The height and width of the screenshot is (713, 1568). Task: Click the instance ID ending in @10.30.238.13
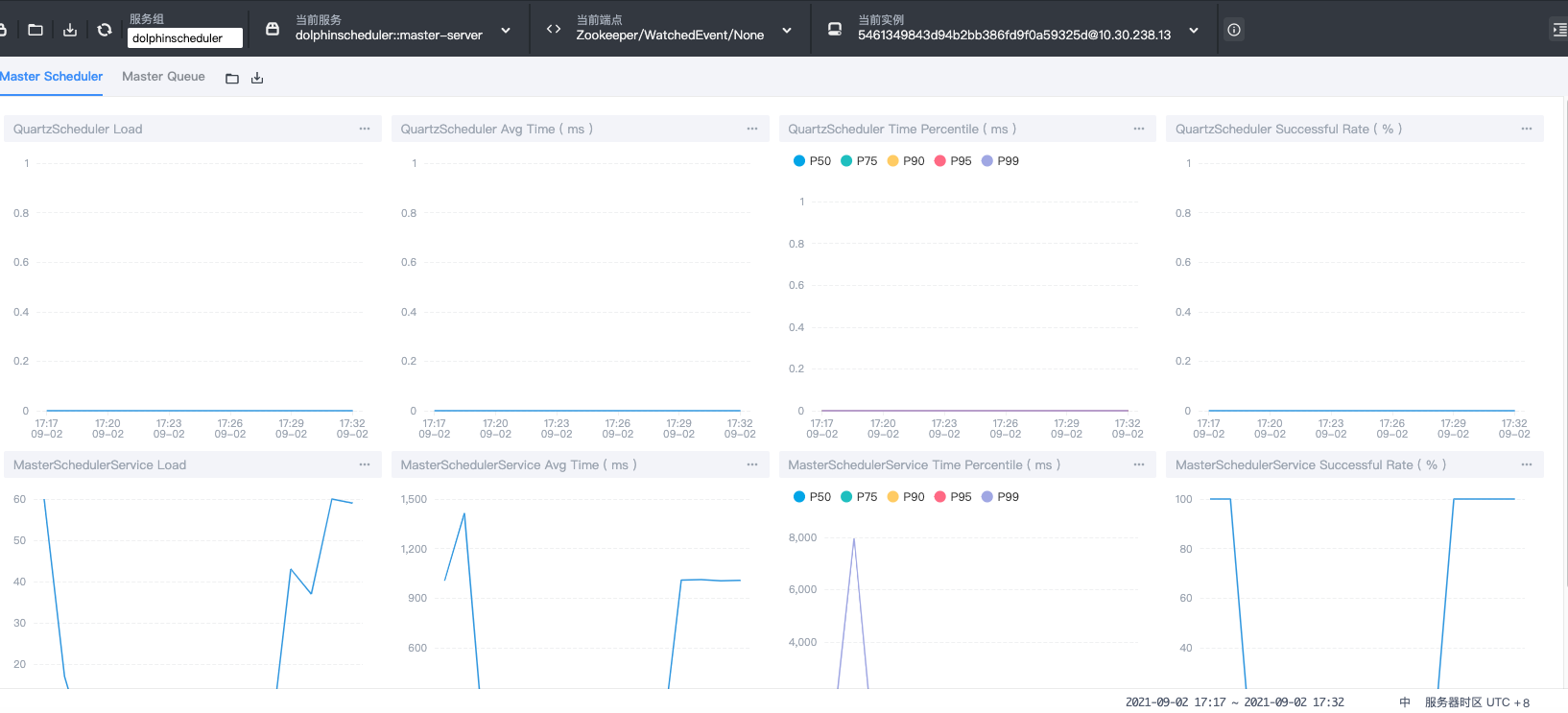click(x=1014, y=36)
